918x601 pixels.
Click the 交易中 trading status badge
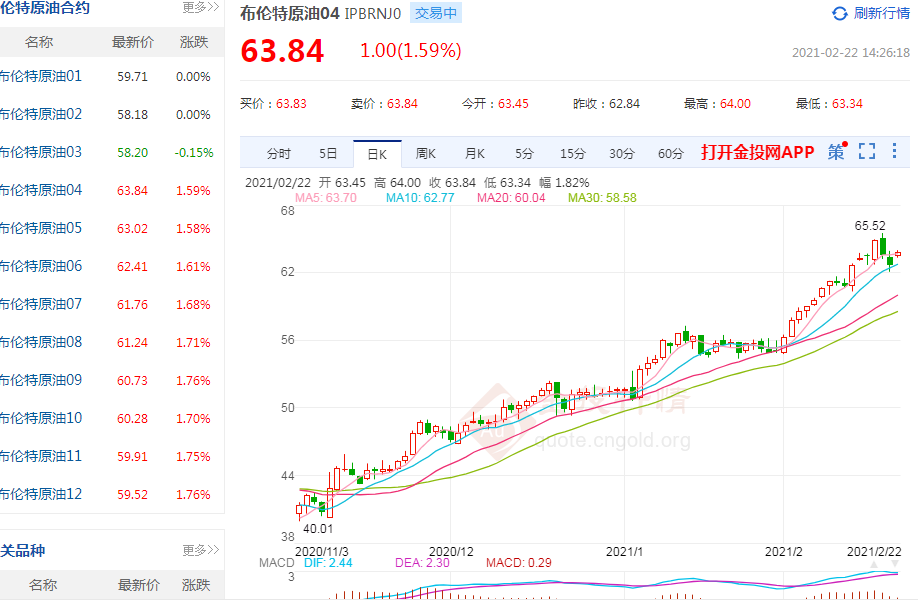click(436, 13)
